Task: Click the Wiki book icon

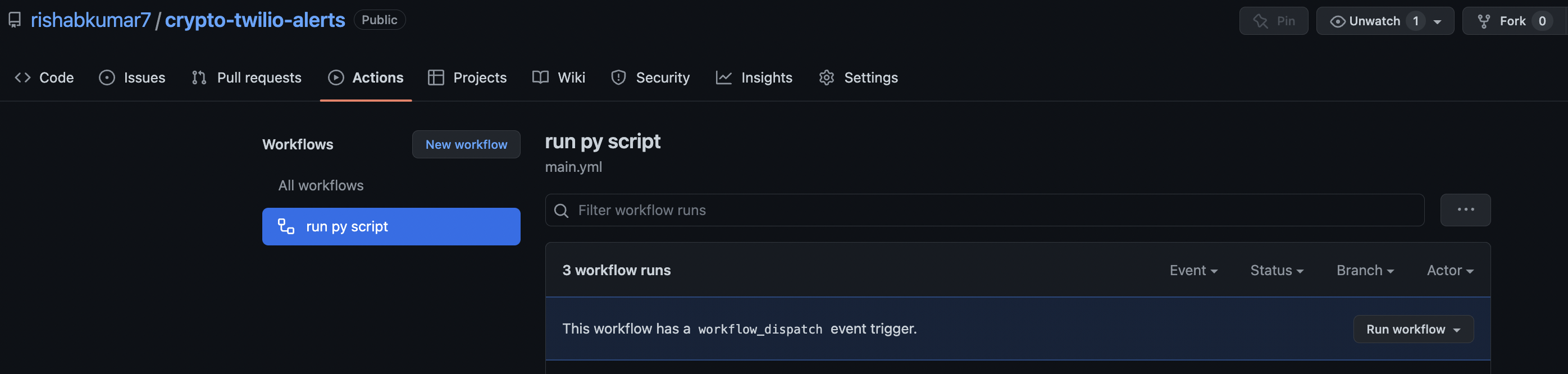Action: tap(540, 77)
